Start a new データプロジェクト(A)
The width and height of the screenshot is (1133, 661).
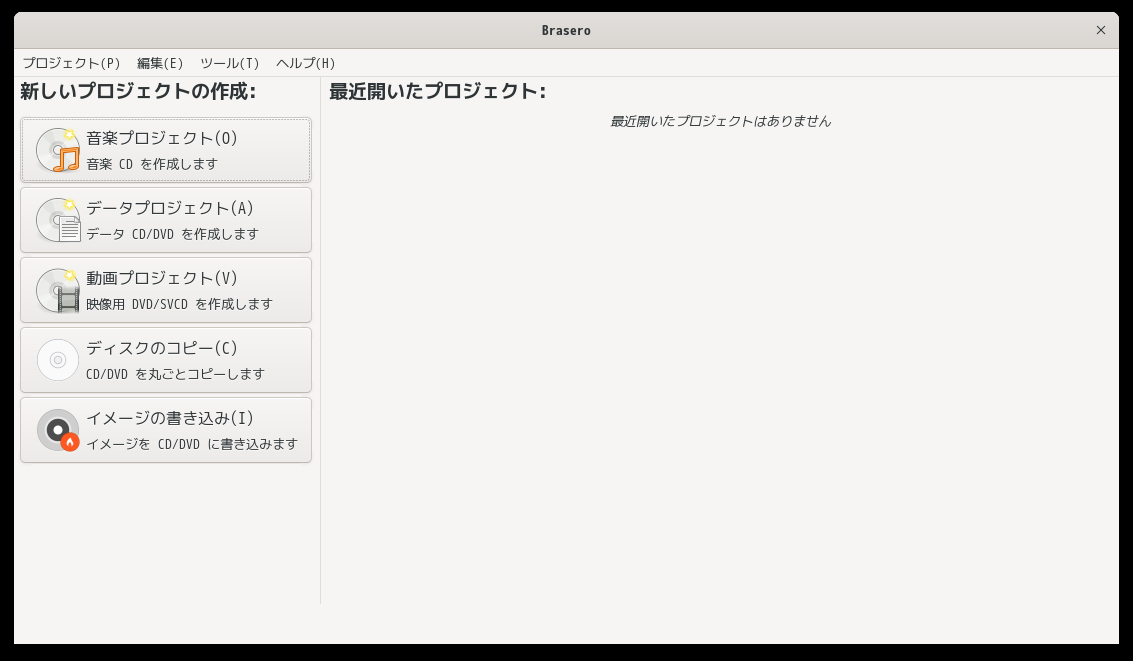click(166, 220)
